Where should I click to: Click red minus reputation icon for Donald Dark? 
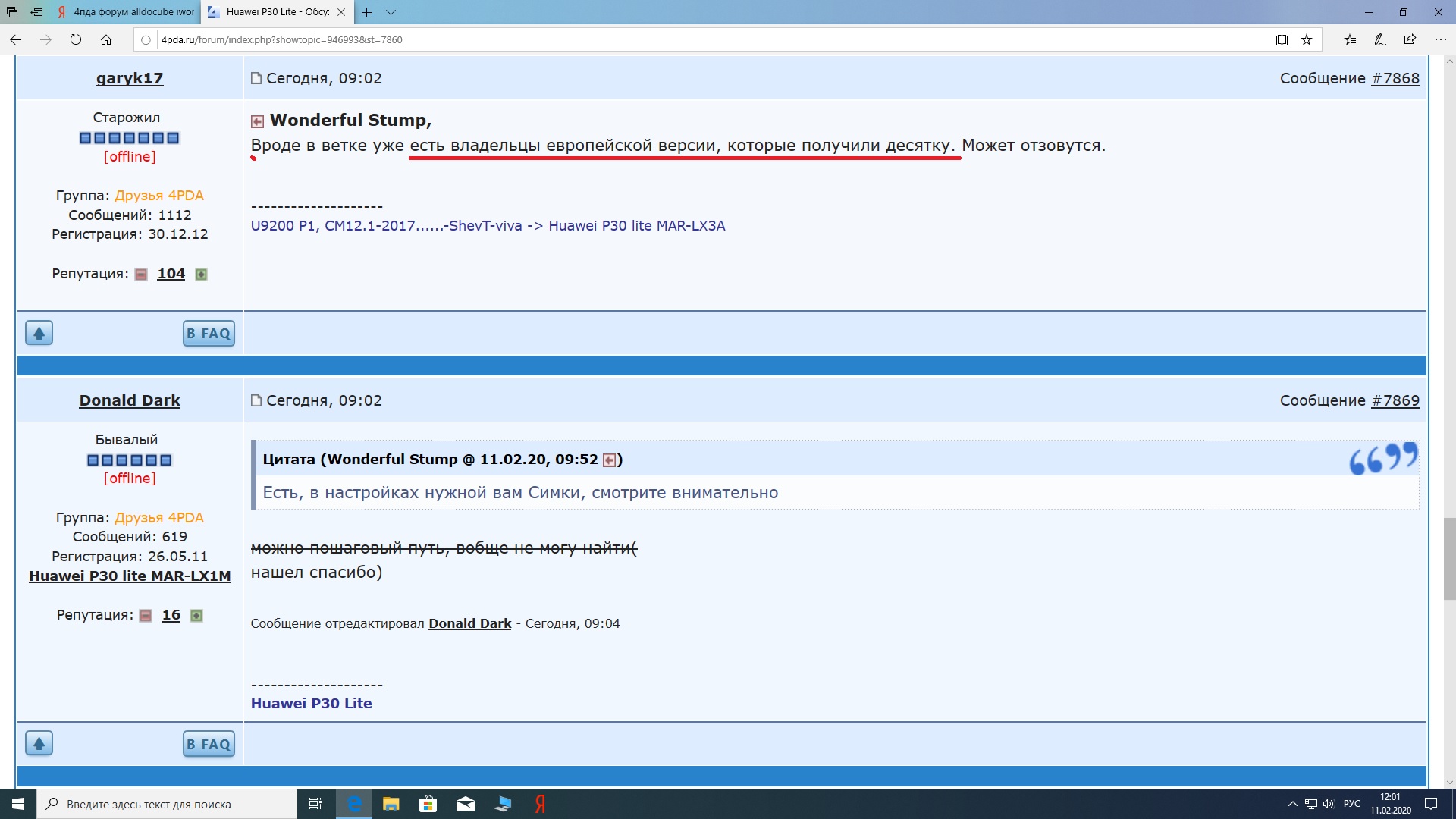146,616
